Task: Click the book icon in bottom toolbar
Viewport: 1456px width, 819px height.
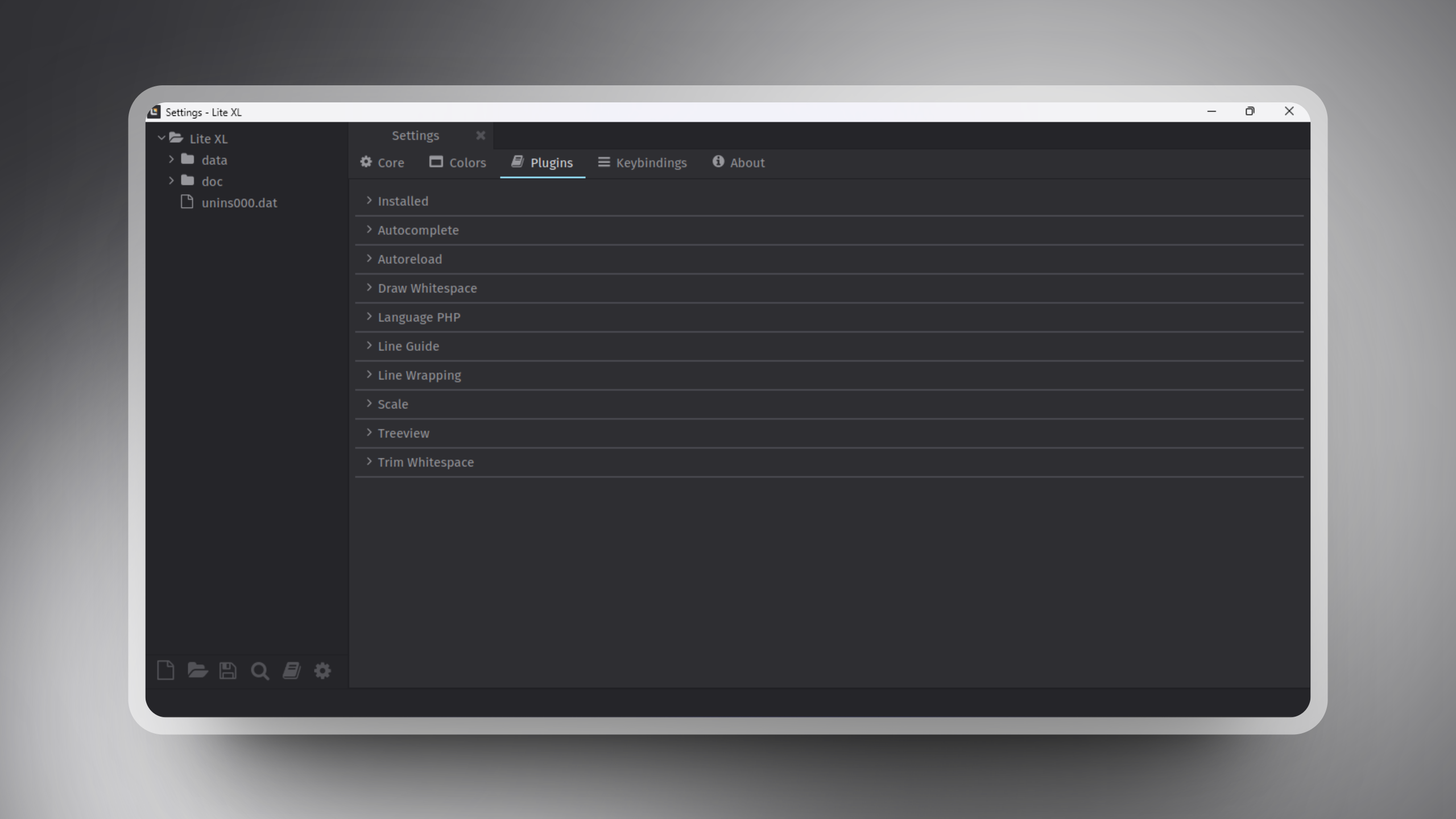Action: pos(292,671)
